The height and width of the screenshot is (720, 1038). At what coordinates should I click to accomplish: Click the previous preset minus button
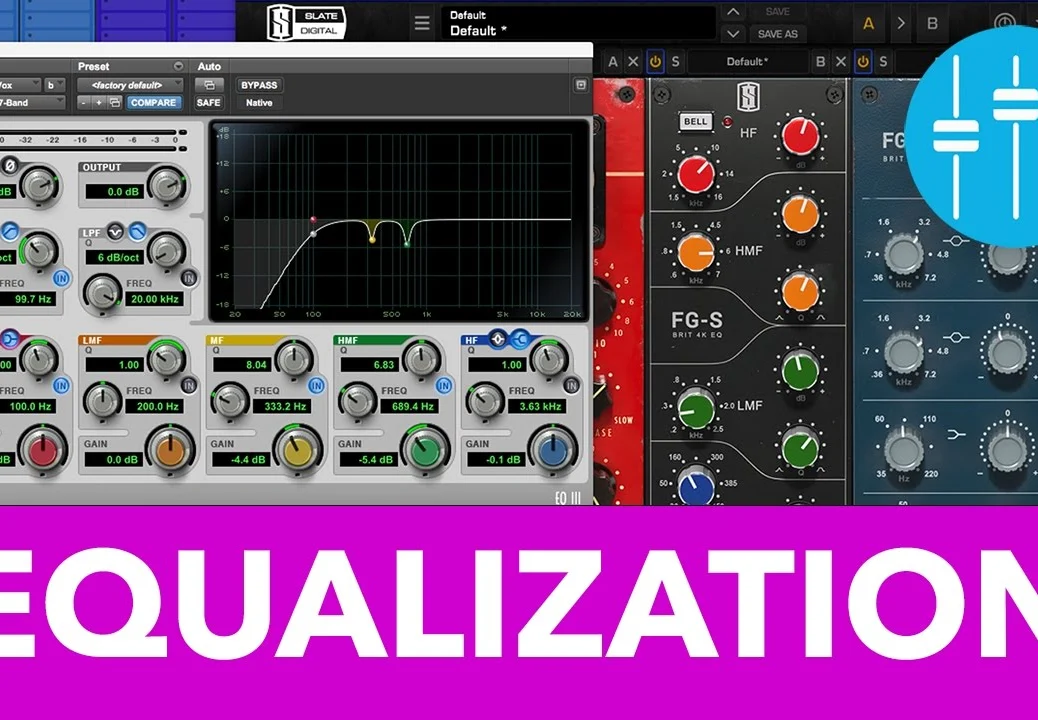click(83, 103)
